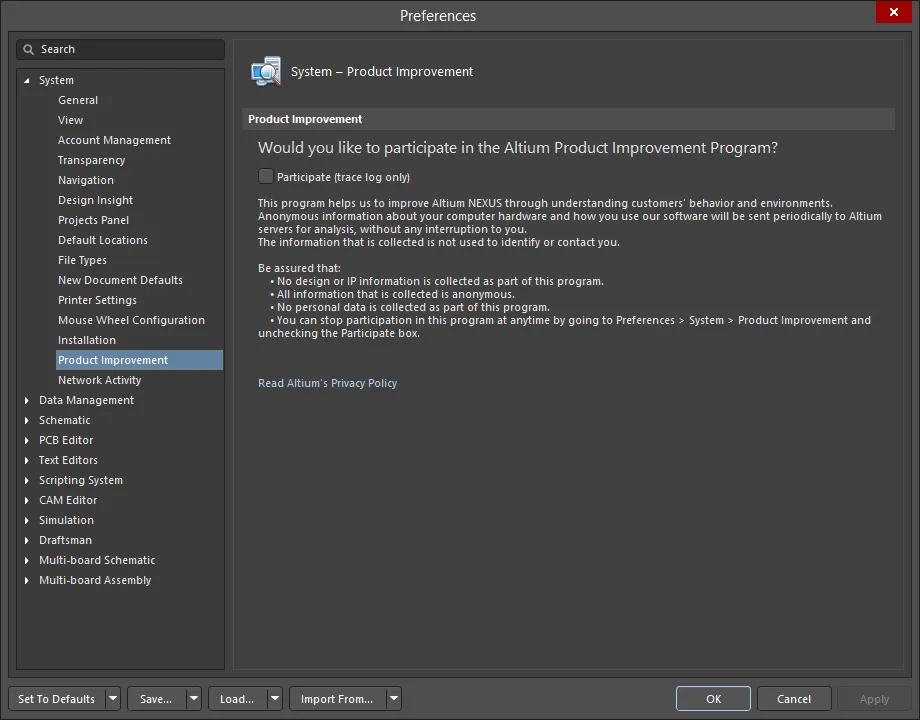Expand the Schematic node
The width and height of the screenshot is (920, 720).
tap(26, 420)
